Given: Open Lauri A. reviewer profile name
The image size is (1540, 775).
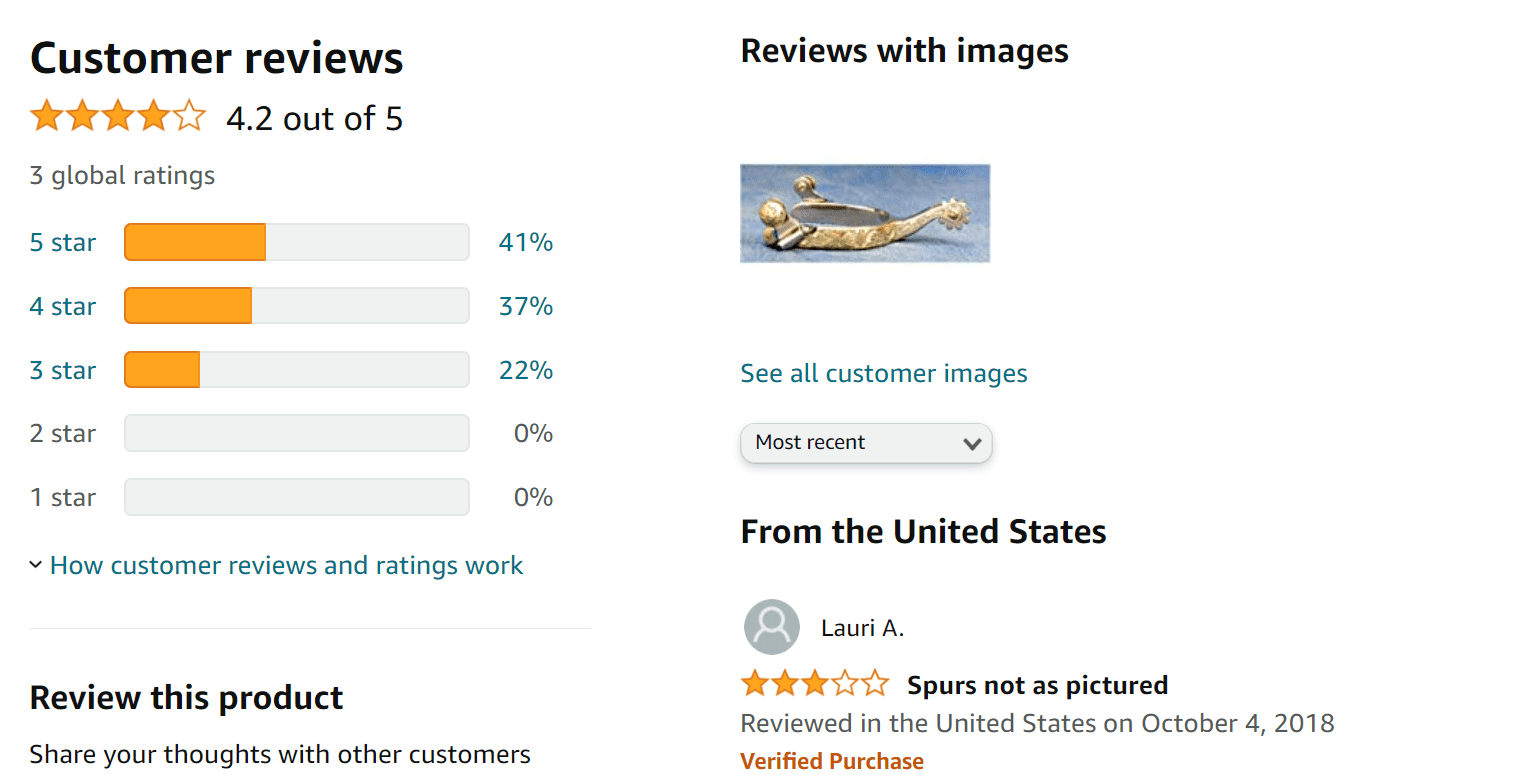Looking at the screenshot, I should pos(862,628).
